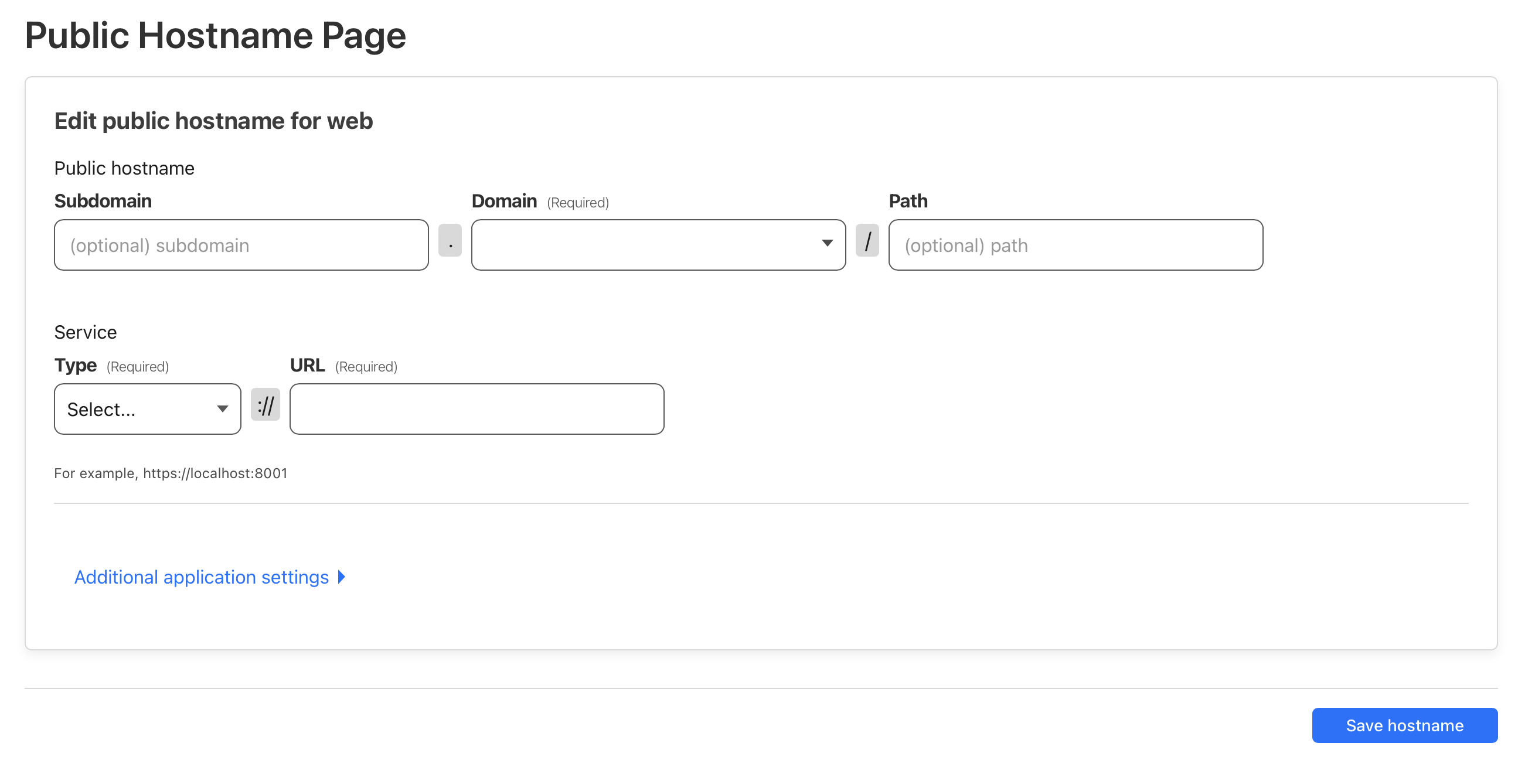Focus the optional subdomain input

[x=241, y=245]
